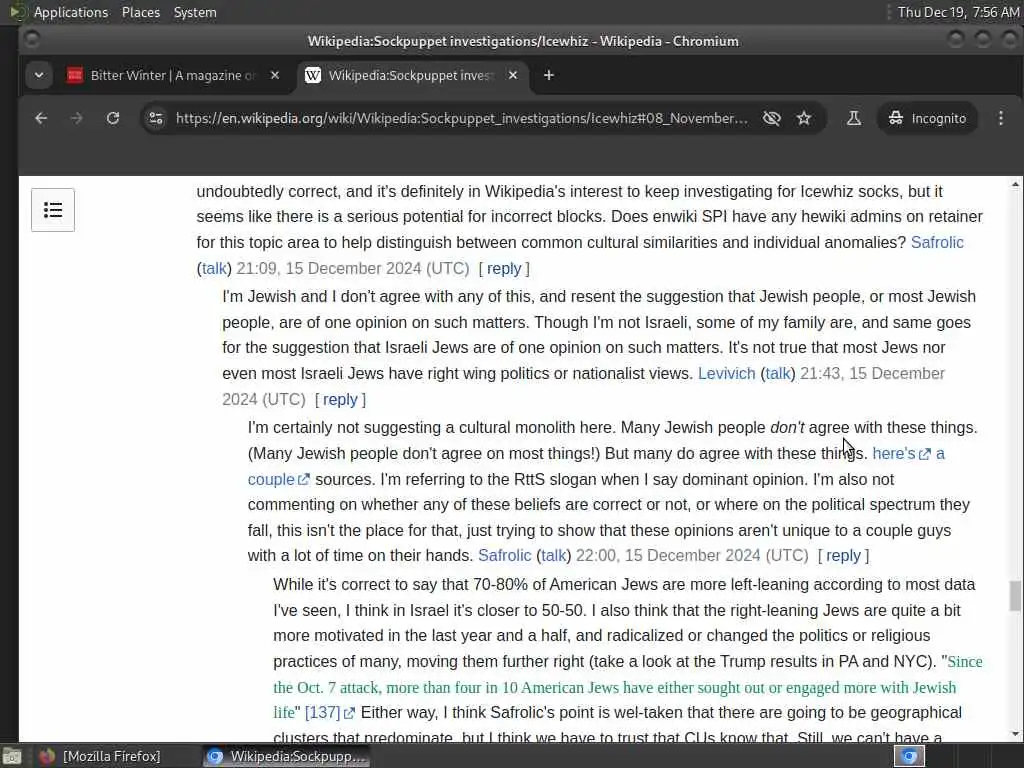Screen dimensions: 1024x768
Task: Open Levivich's talk link
Action: pyautogui.click(x=778, y=374)
